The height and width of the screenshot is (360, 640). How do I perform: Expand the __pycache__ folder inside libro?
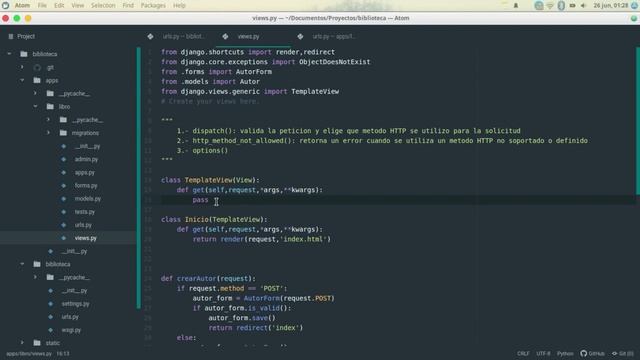(49, 120)
